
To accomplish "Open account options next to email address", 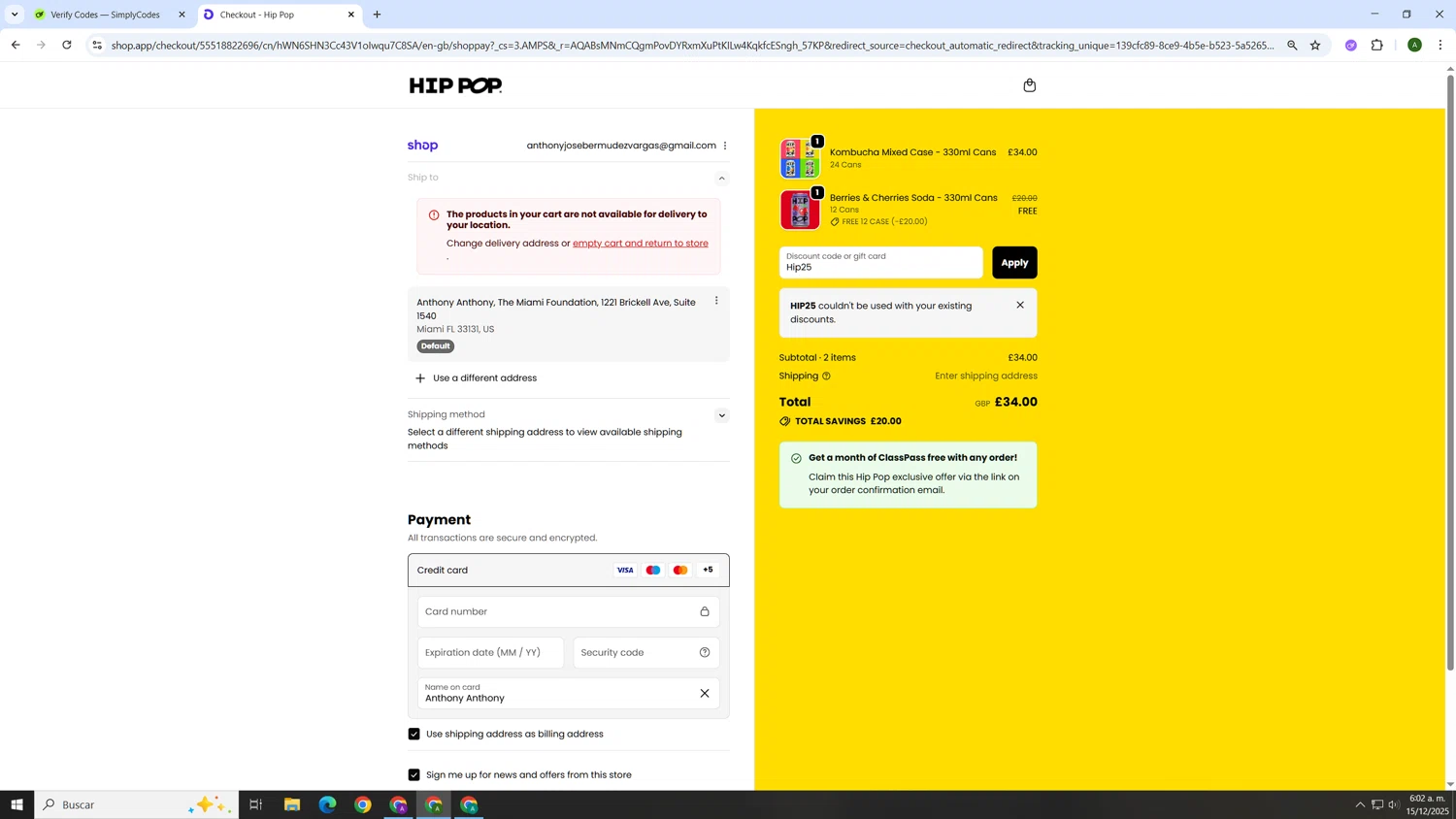I will [x=725, y=146].
